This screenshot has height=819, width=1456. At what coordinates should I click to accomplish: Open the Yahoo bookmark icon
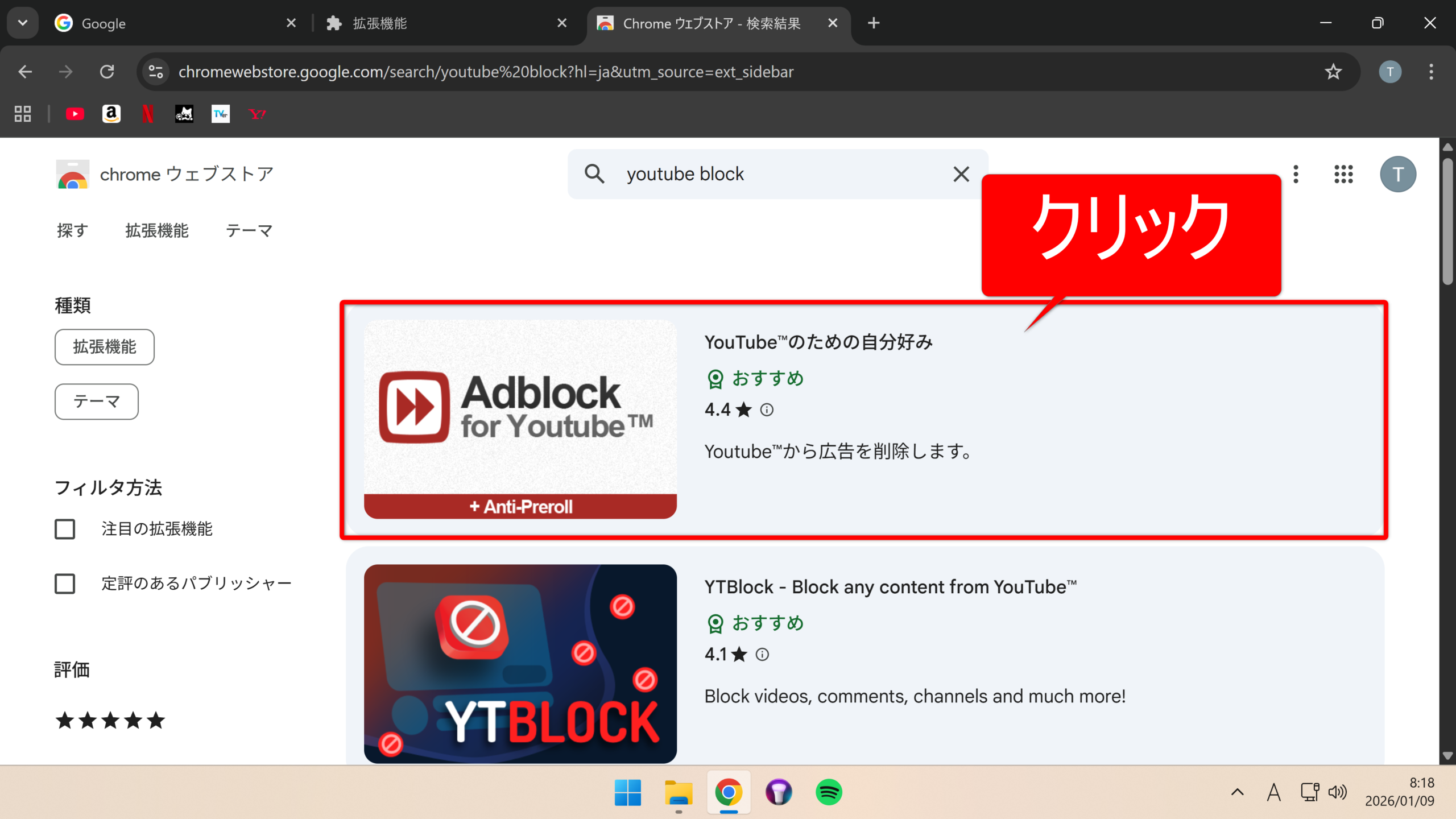pyautogui.click(x=257, y=114)
